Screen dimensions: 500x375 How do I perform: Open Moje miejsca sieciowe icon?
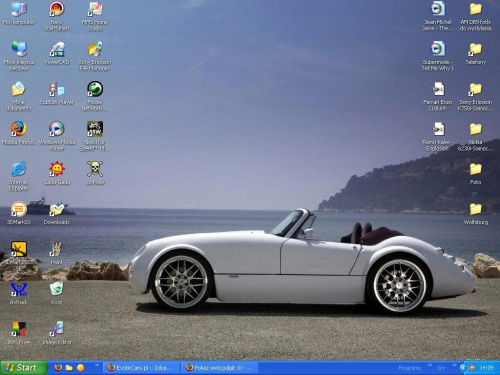19,49
